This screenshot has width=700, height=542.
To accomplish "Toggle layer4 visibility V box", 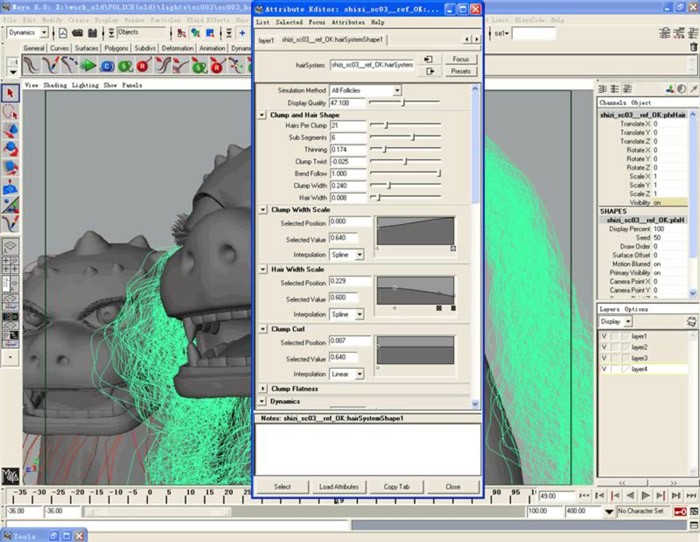I will (604, 369).
